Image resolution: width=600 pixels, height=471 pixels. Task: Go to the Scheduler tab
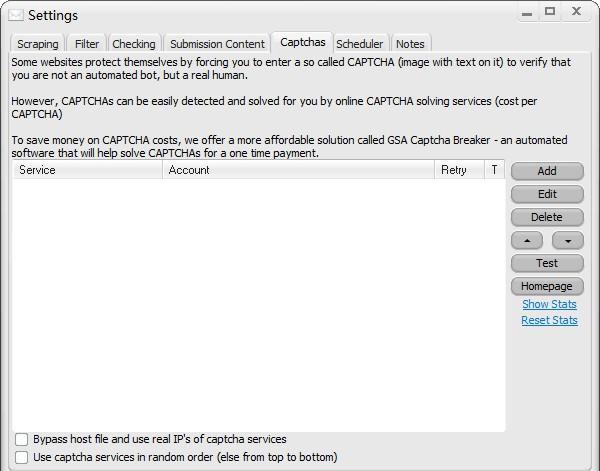(359, 44)
